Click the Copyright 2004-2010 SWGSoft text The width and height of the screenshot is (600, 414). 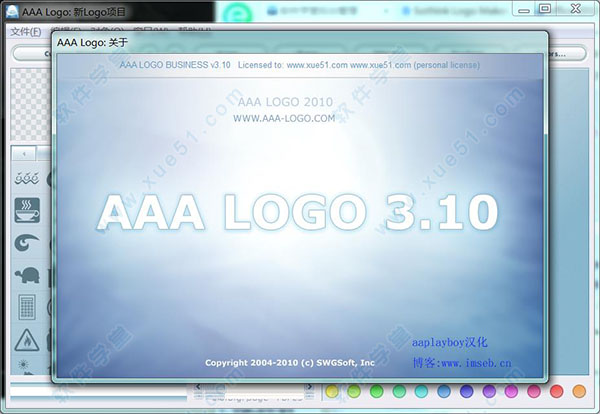pyautogui.click(x=290, y=363)
